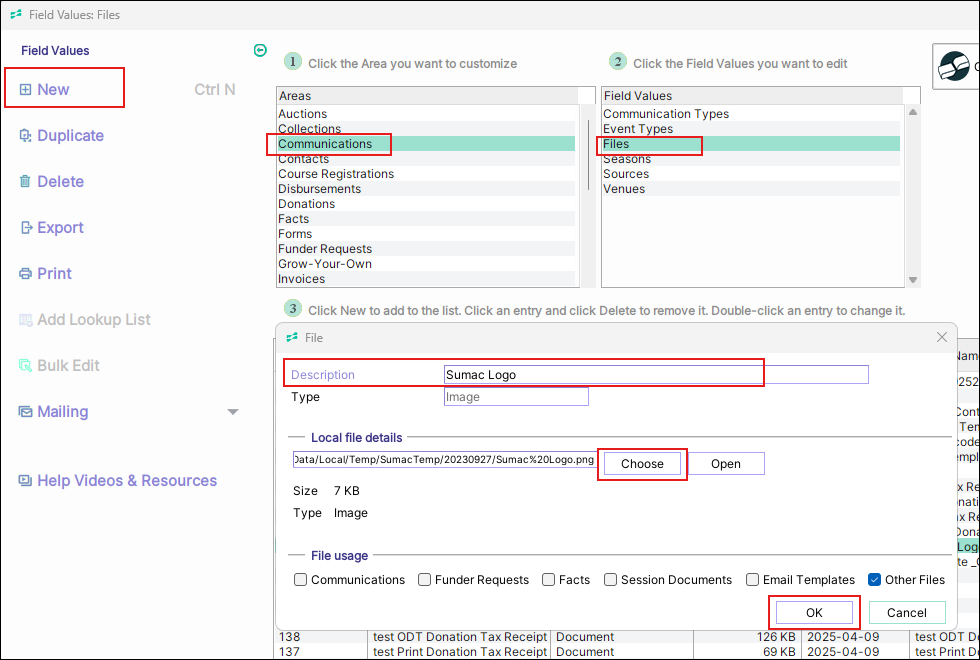Click the Mailing icon in sidebar
Viewport: 980px width, 660px height.
[x=26, y=412]
